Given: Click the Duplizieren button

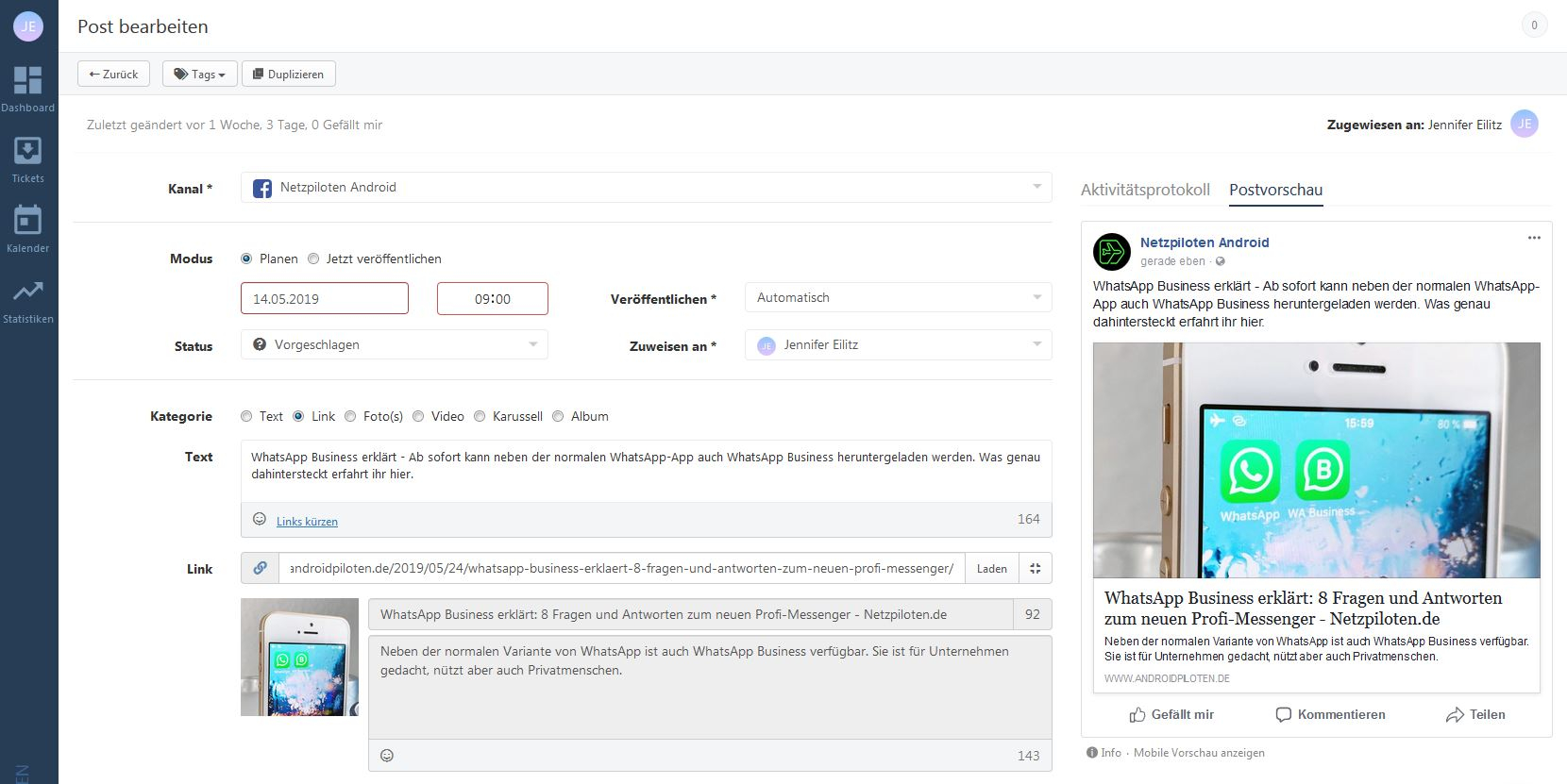Looking at the screenshot, I should 289,74.
